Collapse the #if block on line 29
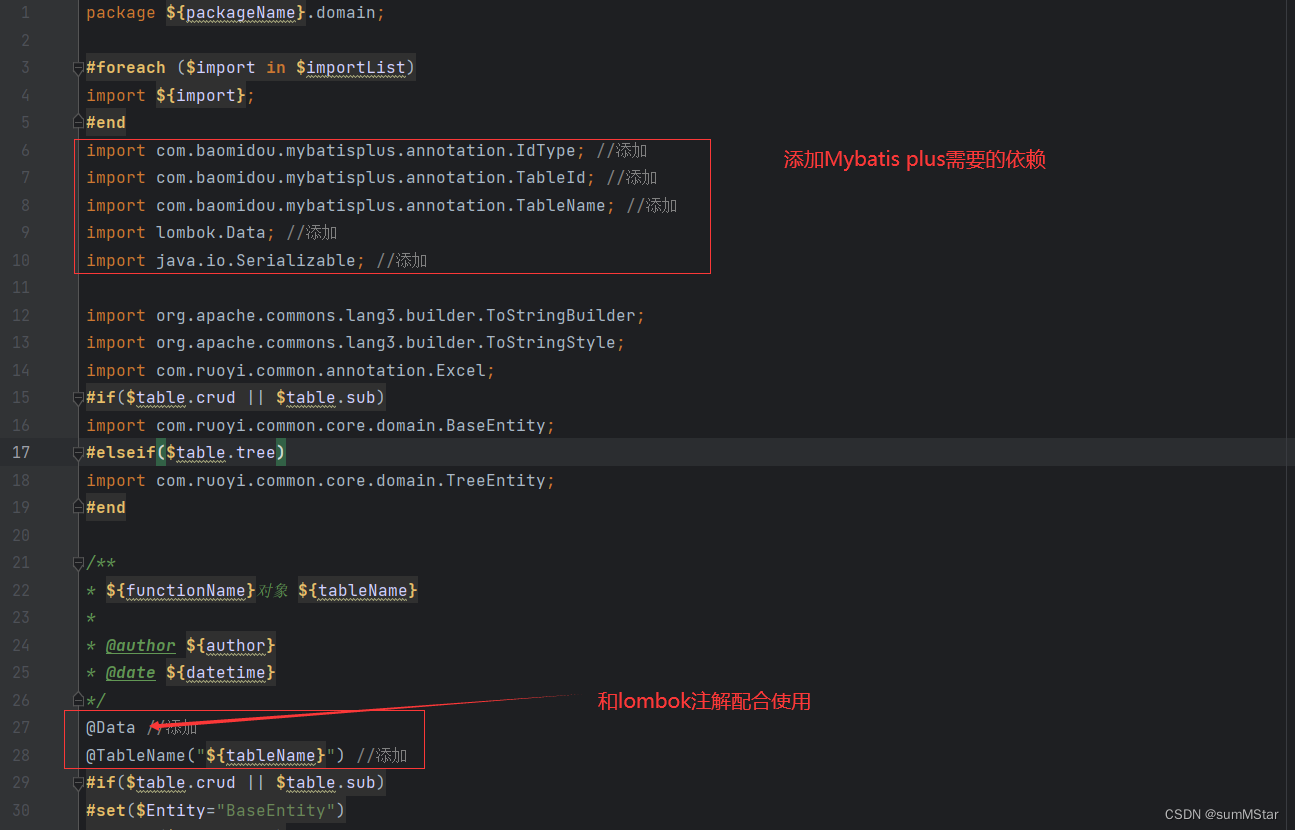1295x830 pixels. pyautogui.click(x=78, y=783)
